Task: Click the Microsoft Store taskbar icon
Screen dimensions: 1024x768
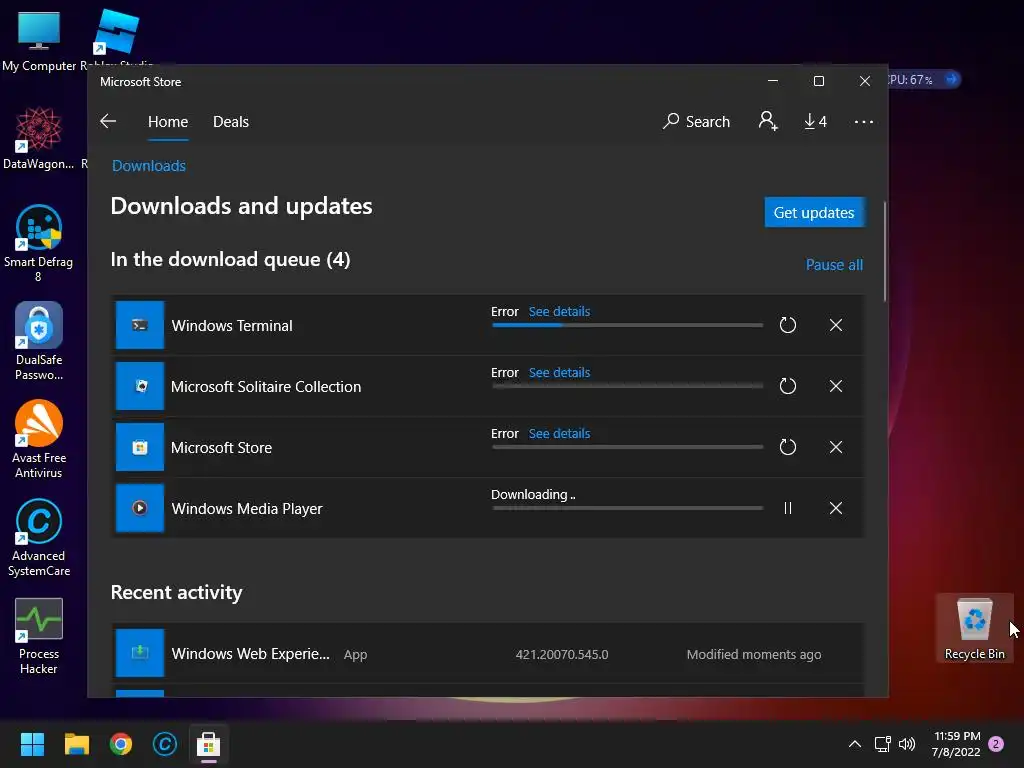Action: coord(208,744)
